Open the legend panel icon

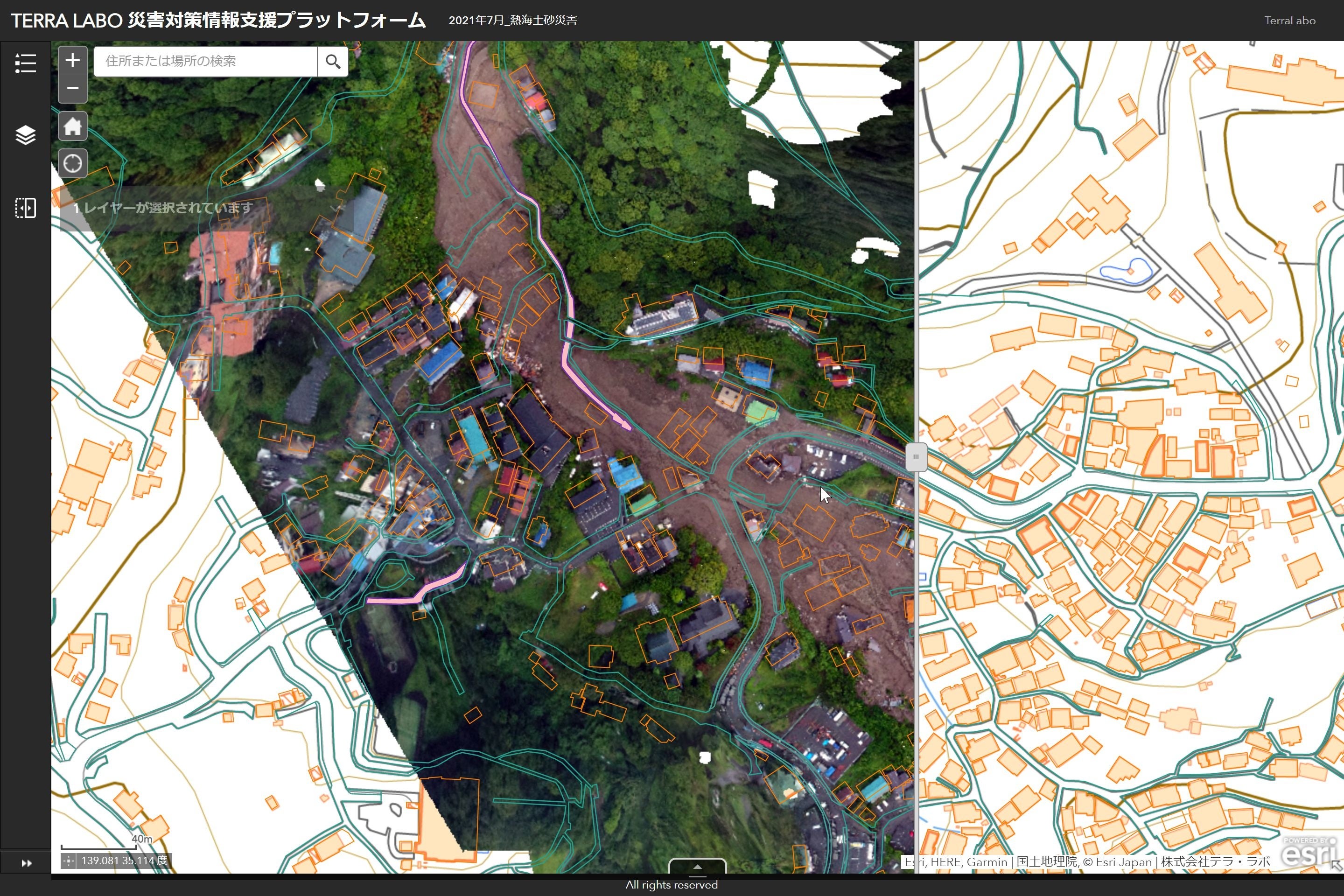(25, 63)
